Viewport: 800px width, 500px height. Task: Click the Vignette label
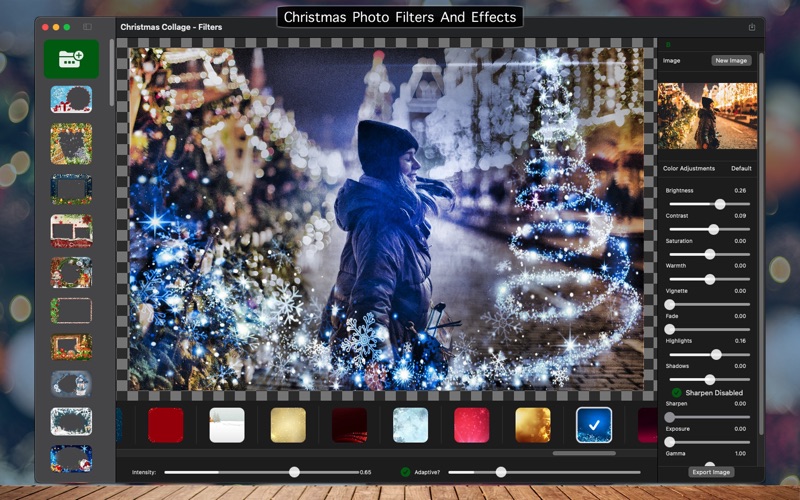[x=677, y=291]
